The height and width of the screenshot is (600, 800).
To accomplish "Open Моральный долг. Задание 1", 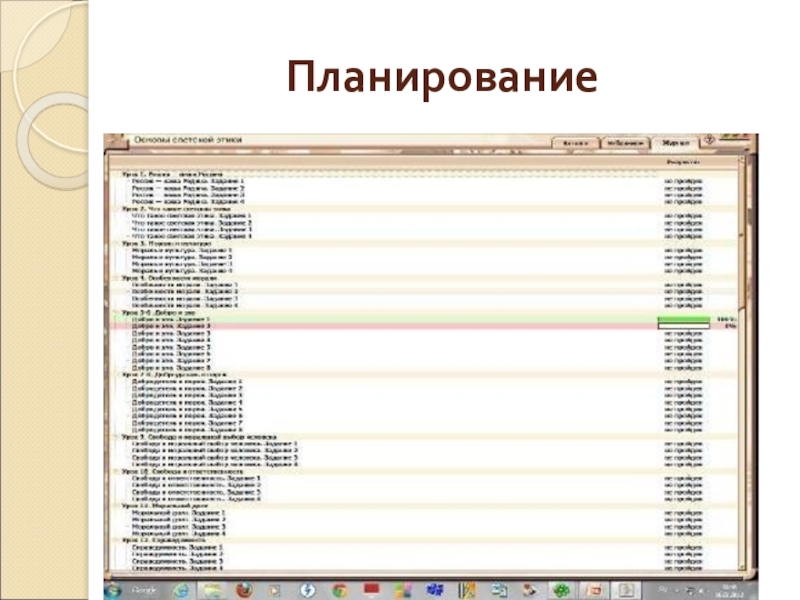I will pyautogui.click(x=179, y=513).
